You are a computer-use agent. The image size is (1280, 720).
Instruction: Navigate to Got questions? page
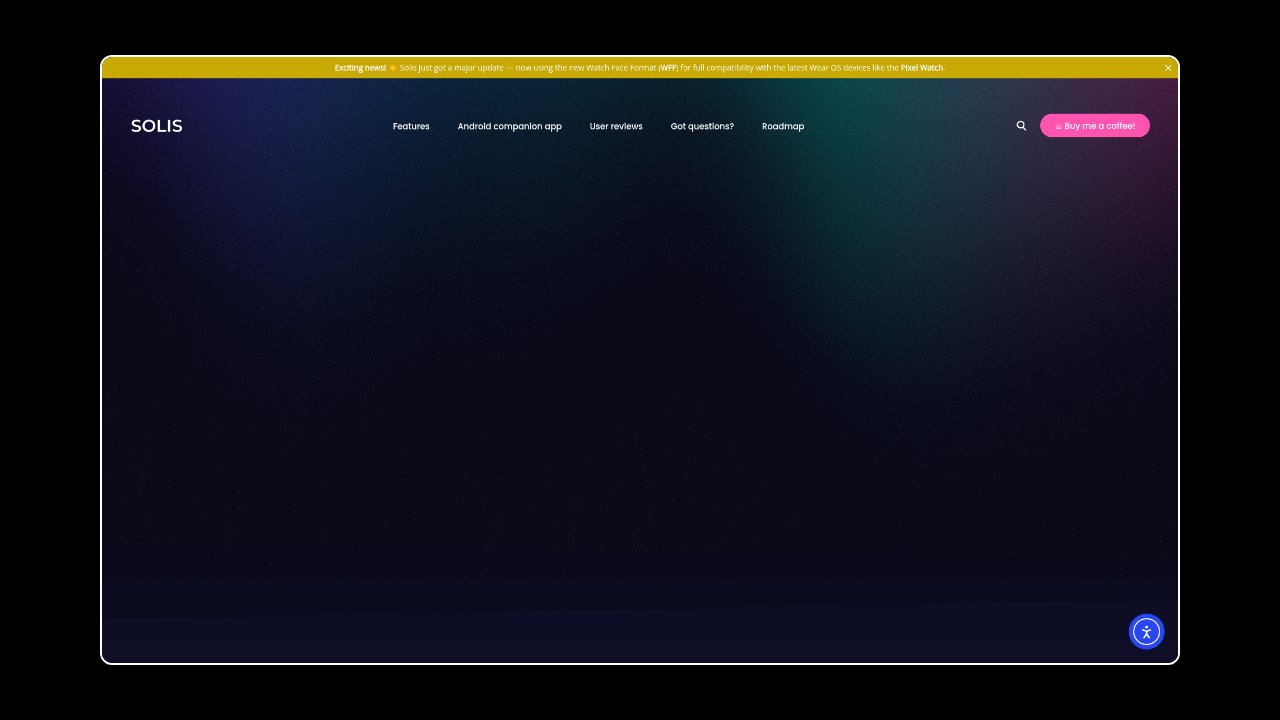point(702,126)
